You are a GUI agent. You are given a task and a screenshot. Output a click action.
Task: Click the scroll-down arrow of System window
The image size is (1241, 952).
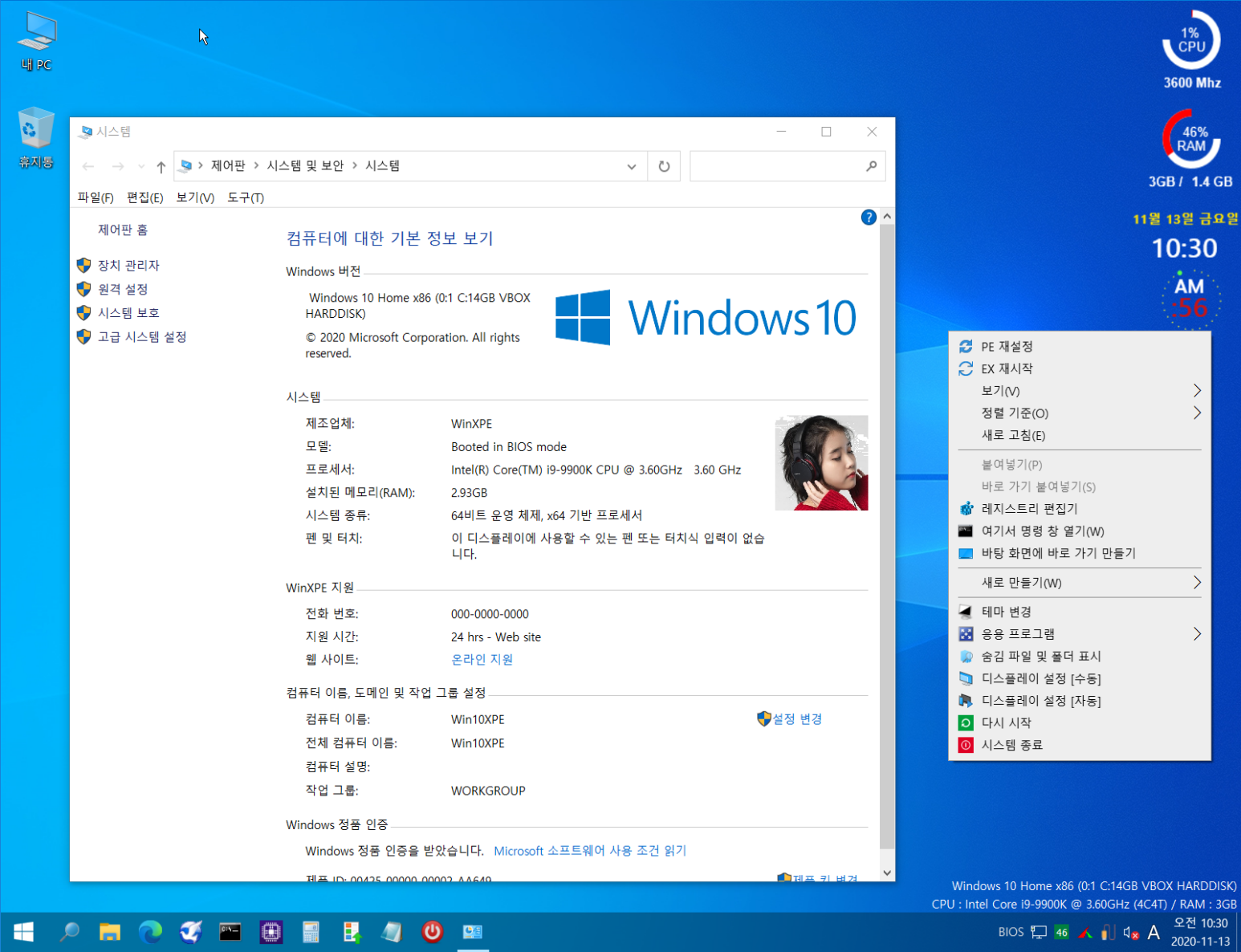pyautogui.click(x=887, y=873)
